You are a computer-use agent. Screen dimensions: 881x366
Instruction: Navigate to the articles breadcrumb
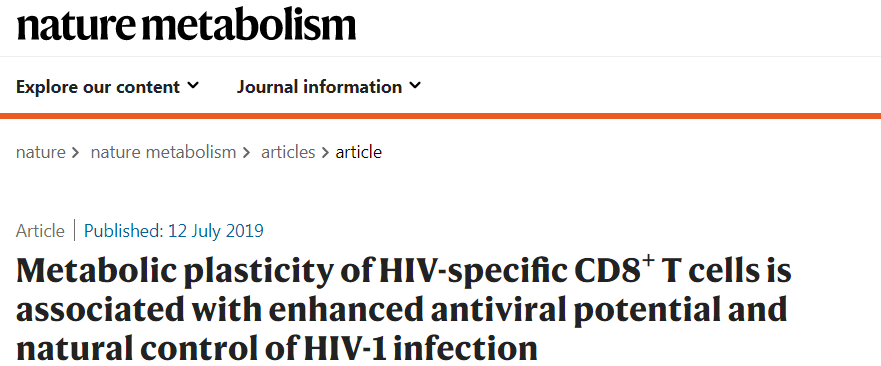[x=288, y=152]
